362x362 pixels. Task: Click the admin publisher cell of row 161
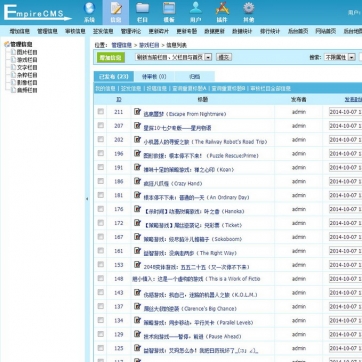[x=299, y=251]
